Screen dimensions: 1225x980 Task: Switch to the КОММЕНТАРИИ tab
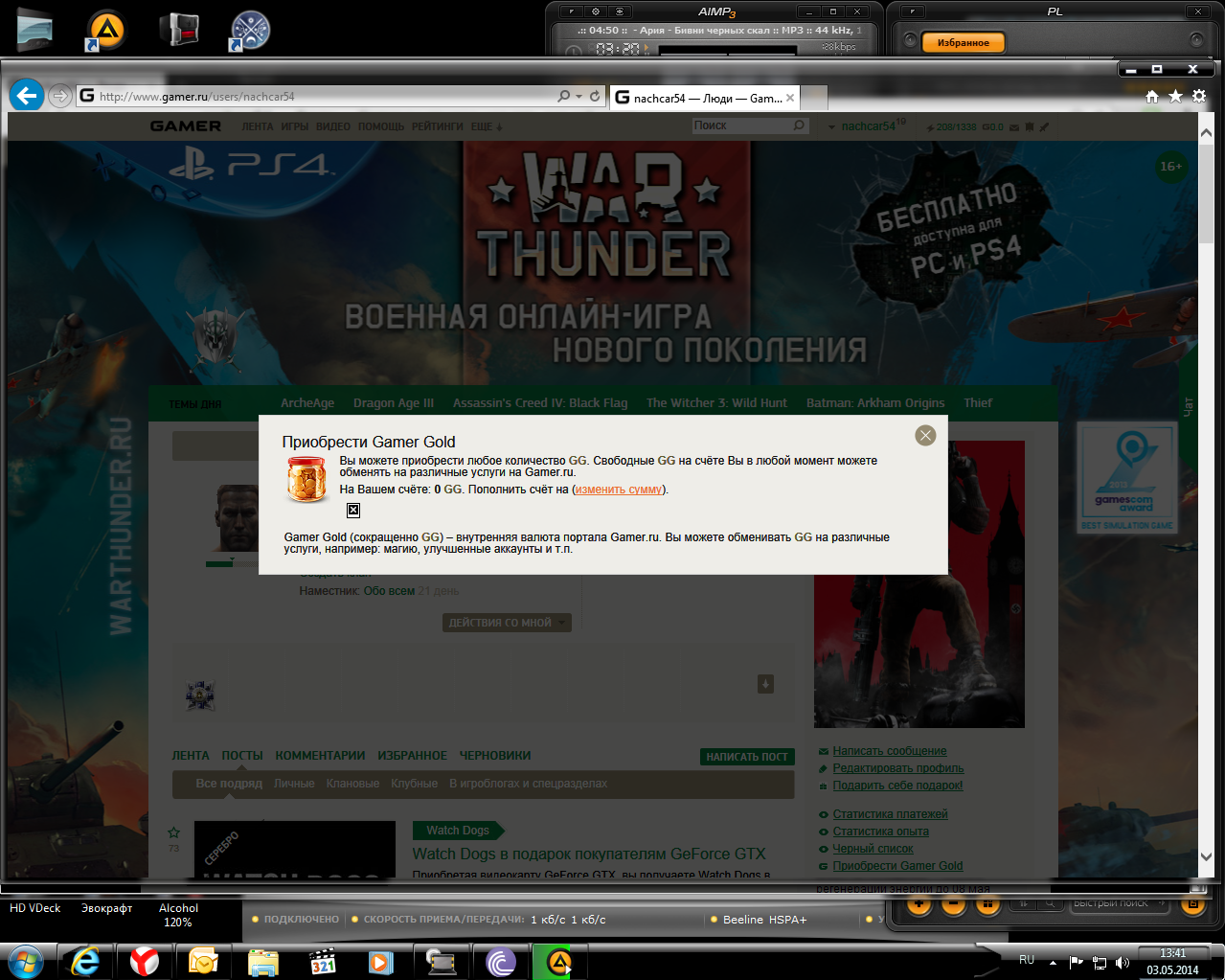coord(320,756)
